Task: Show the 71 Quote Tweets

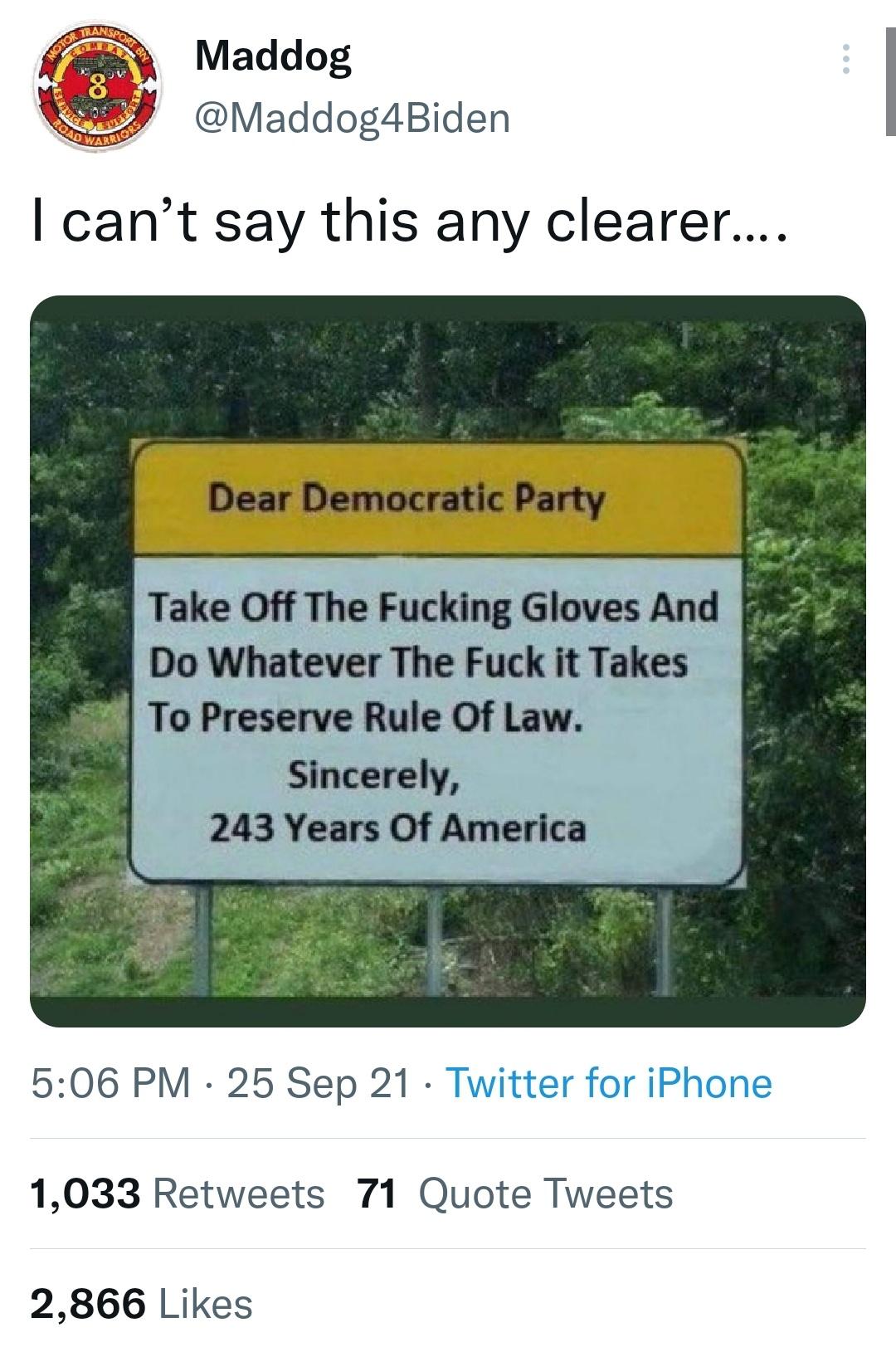Action: [515, 1193]
